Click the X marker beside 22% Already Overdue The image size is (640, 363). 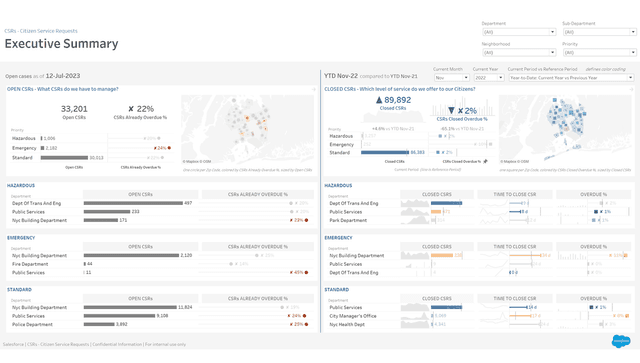tap(131, 109)
